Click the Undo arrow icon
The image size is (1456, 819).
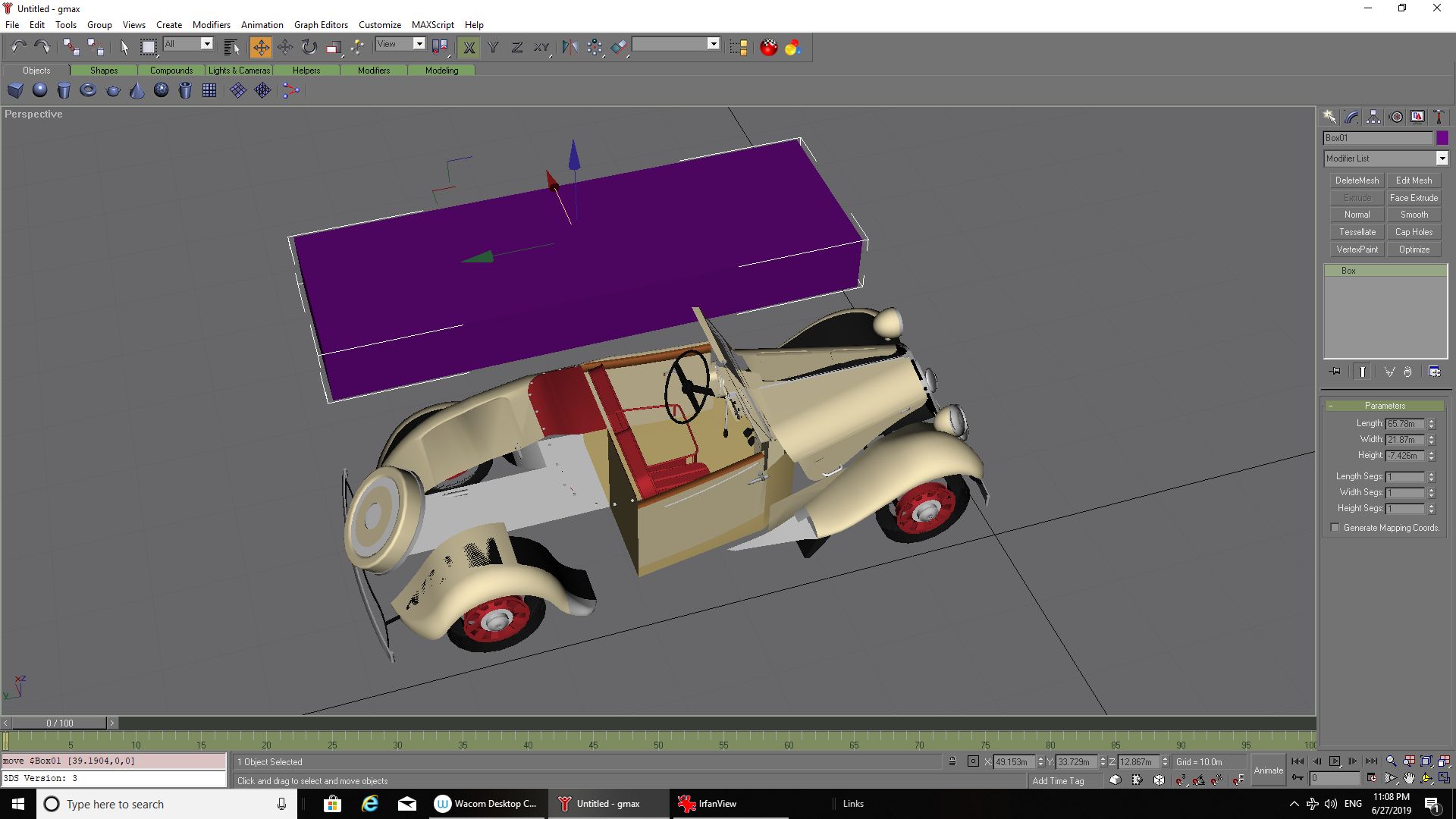[x=18, y=48]
